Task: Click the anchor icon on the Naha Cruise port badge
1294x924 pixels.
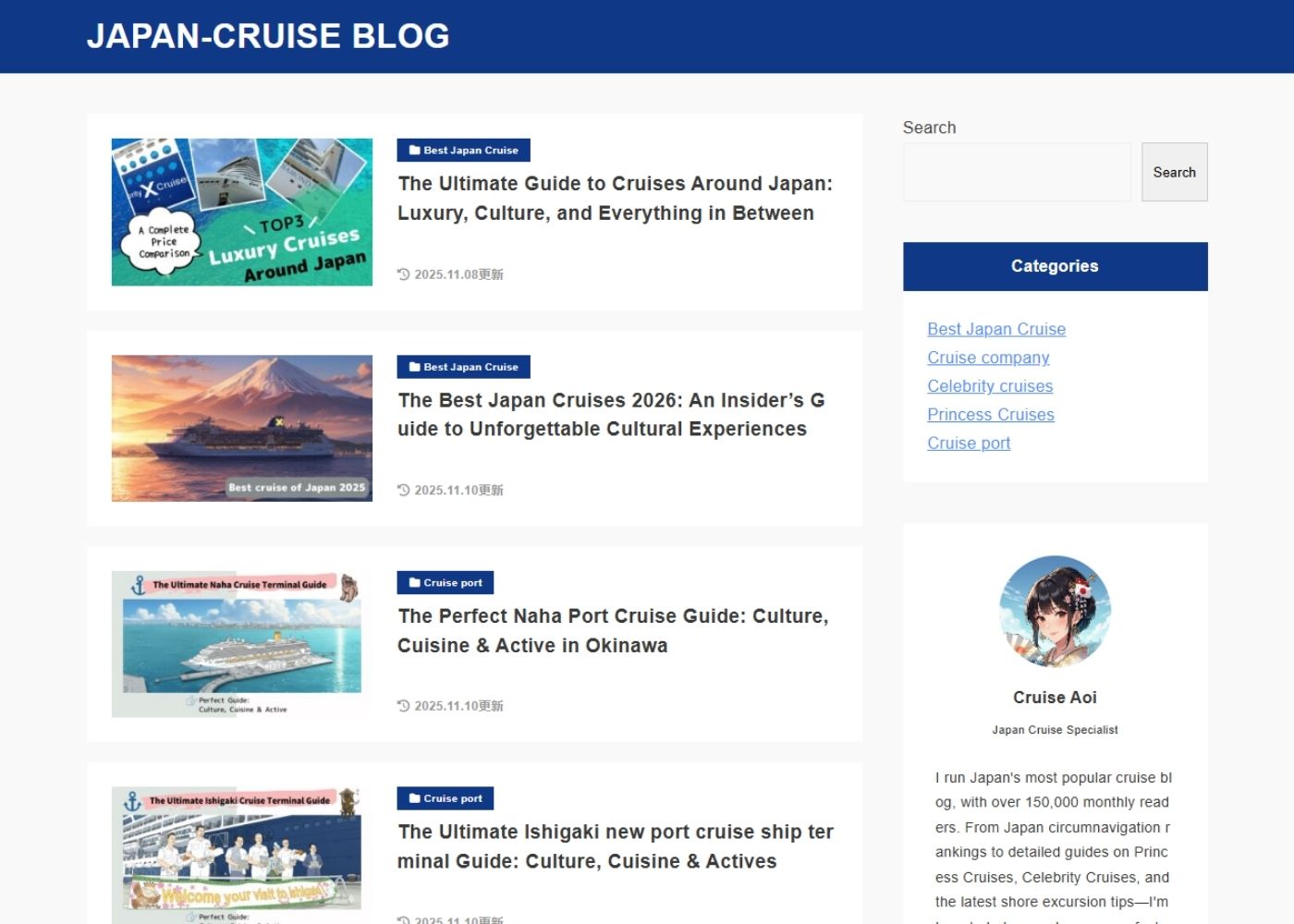Action: [x=412, y=582]
